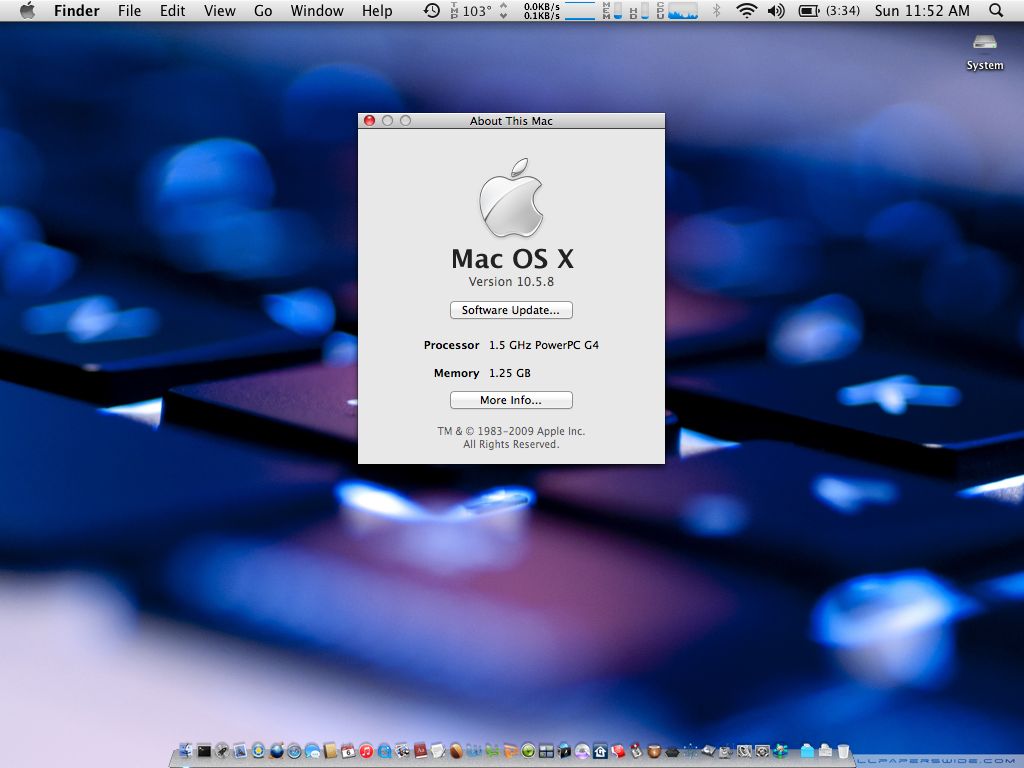Open Dictionary in the Dock
This screenshot has height=768, width=1024.
tap(420, 751)
